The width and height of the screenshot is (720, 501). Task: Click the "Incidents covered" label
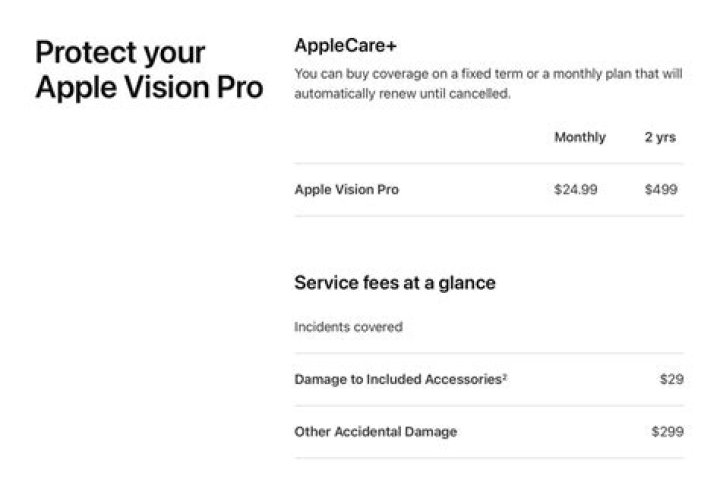[x=348, y=327]
